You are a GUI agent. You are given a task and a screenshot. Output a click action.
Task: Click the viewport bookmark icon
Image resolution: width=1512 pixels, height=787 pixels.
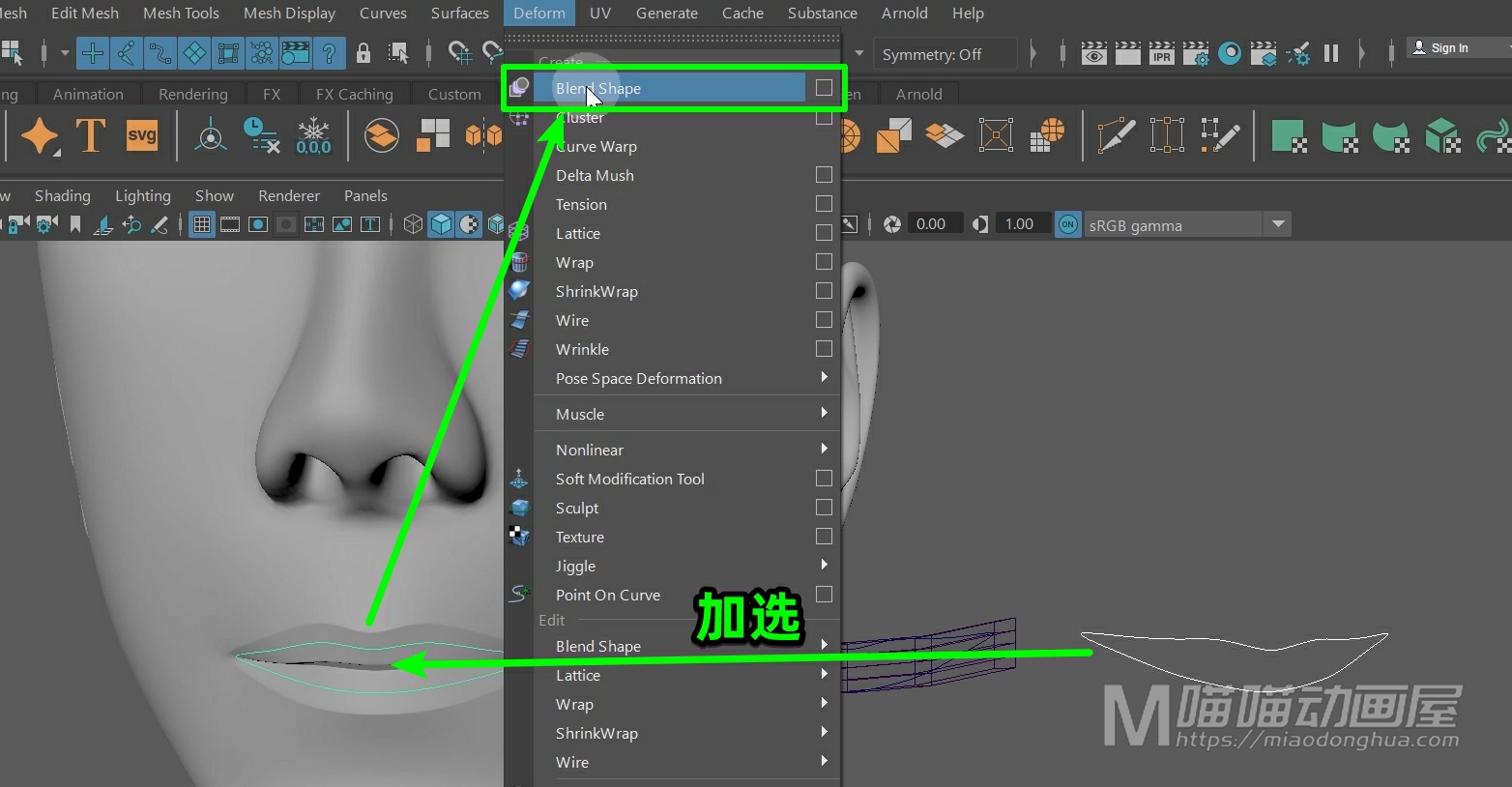(x=75, y=224)
